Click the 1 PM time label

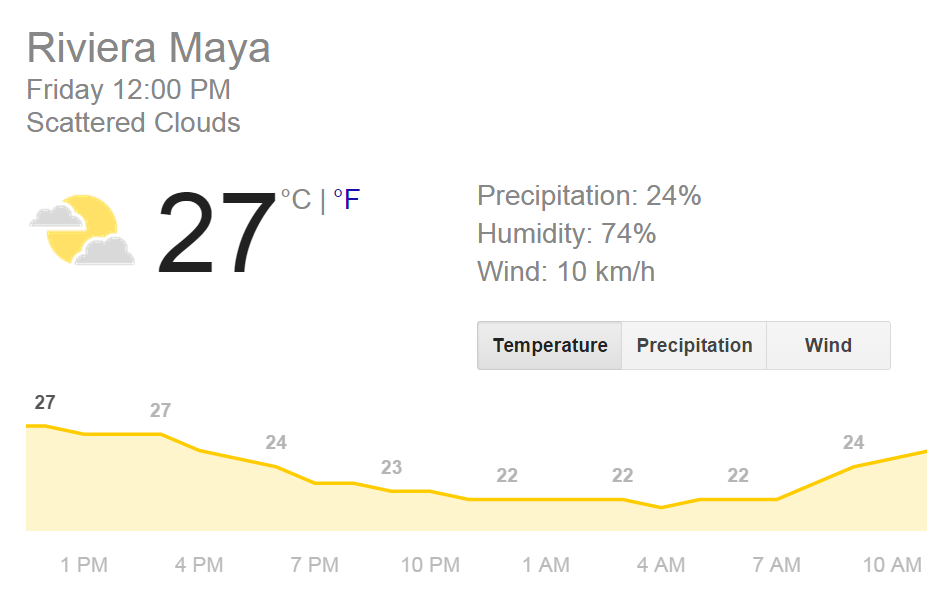[84, 565]
